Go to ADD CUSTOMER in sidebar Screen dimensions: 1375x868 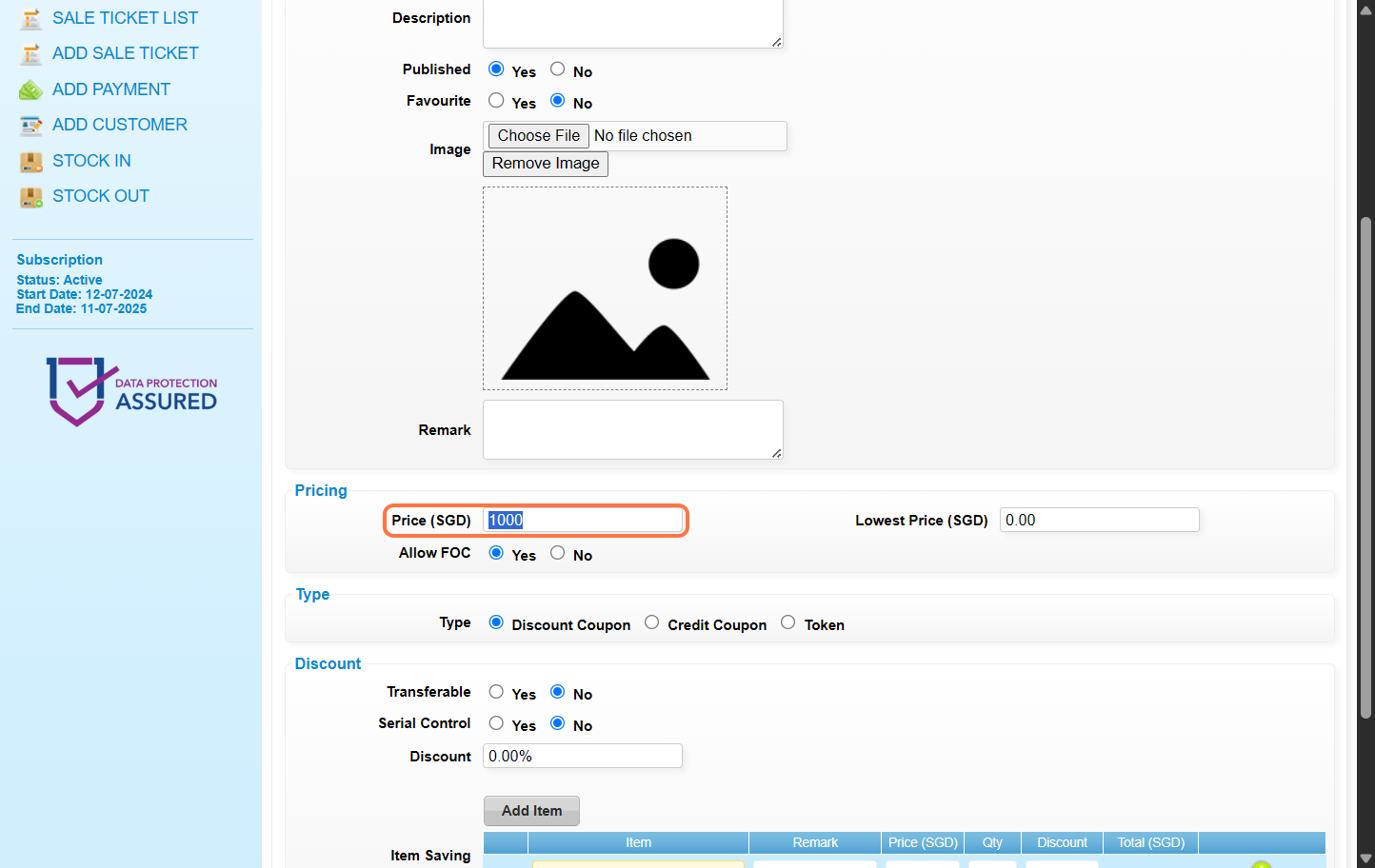[120, 125]
